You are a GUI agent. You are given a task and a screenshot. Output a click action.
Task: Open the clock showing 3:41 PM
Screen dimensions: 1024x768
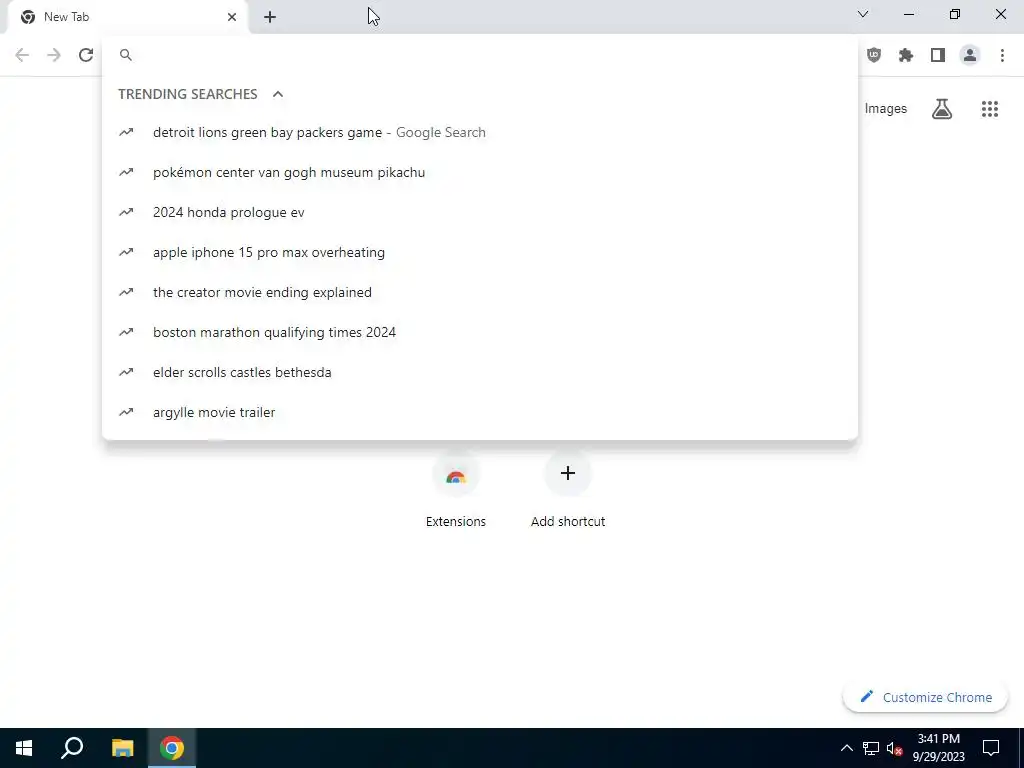tap(938, 748)
